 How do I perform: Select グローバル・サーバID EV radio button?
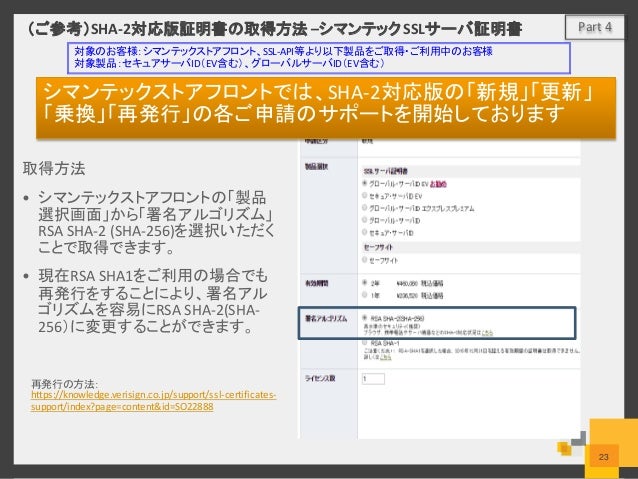[365, 184]
